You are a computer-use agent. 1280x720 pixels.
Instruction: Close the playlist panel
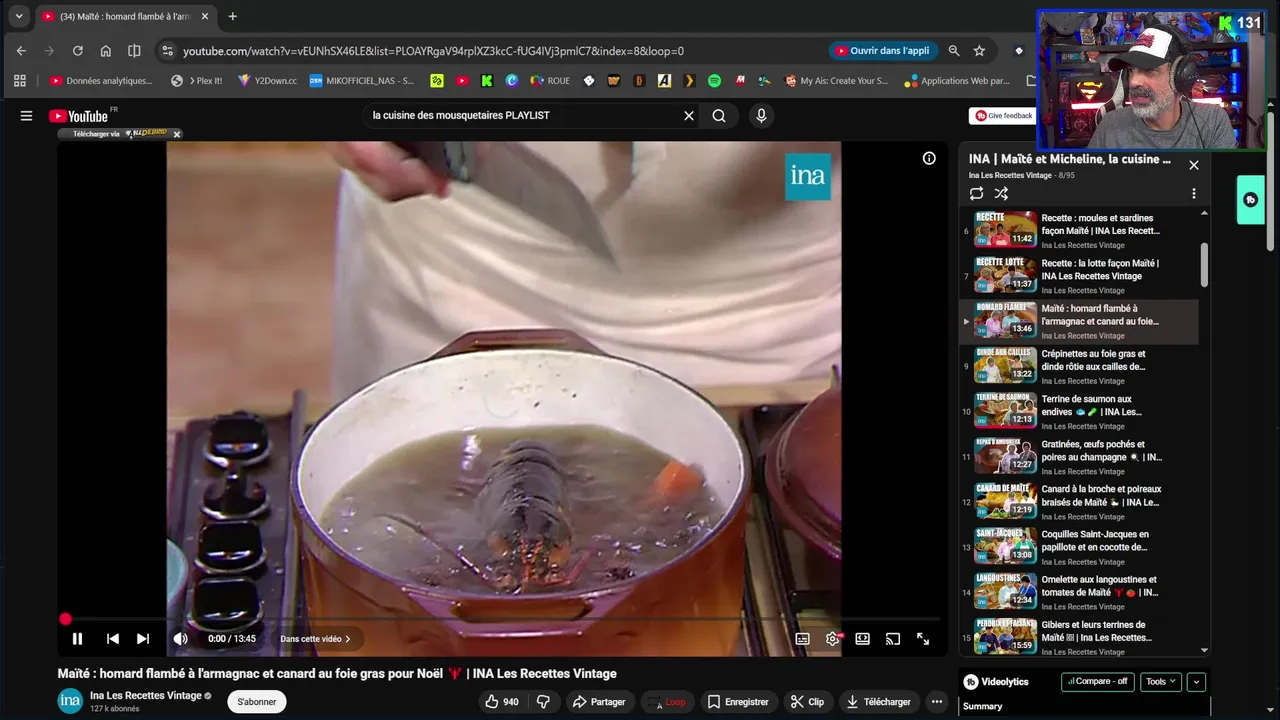point(1193,165)
